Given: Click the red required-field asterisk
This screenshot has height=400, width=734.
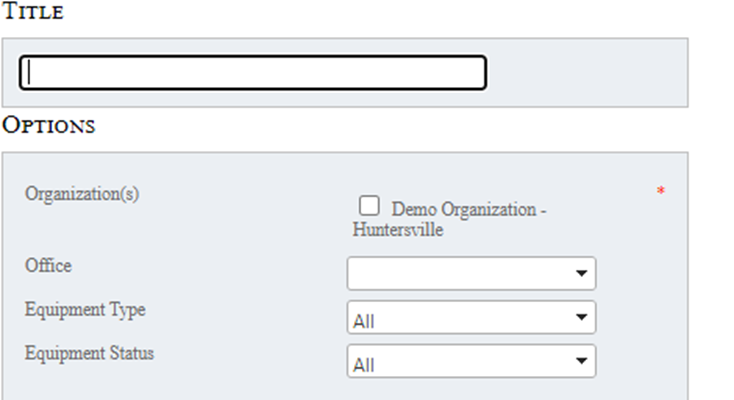Looking at the screenshot, I should [x=661, y=191].
